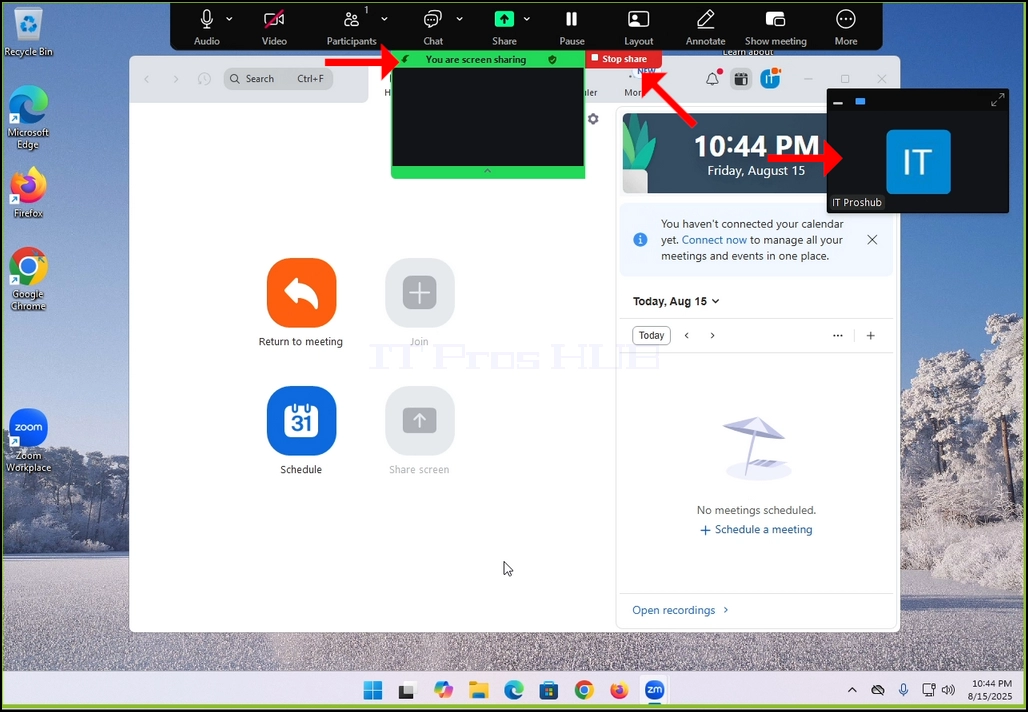
Task: Go to next day in calendar
Action: (712, 335)
